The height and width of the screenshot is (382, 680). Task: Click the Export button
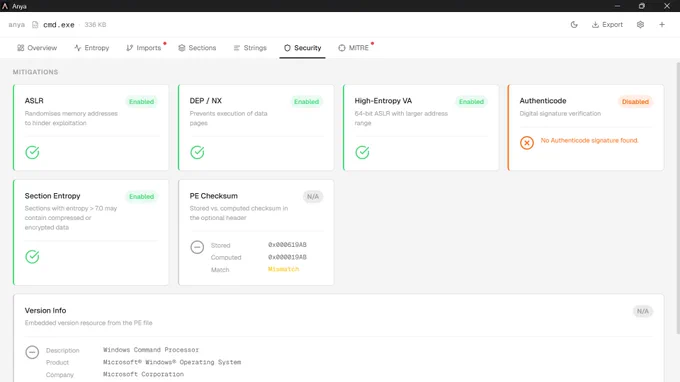pyautogui.click(x=607, y=25)
